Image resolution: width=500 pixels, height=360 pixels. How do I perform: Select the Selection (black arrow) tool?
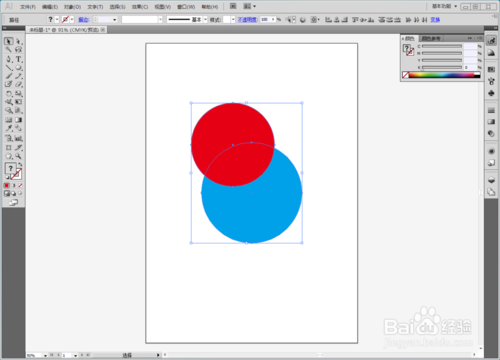pyautogui.click(x=9, y=41)
